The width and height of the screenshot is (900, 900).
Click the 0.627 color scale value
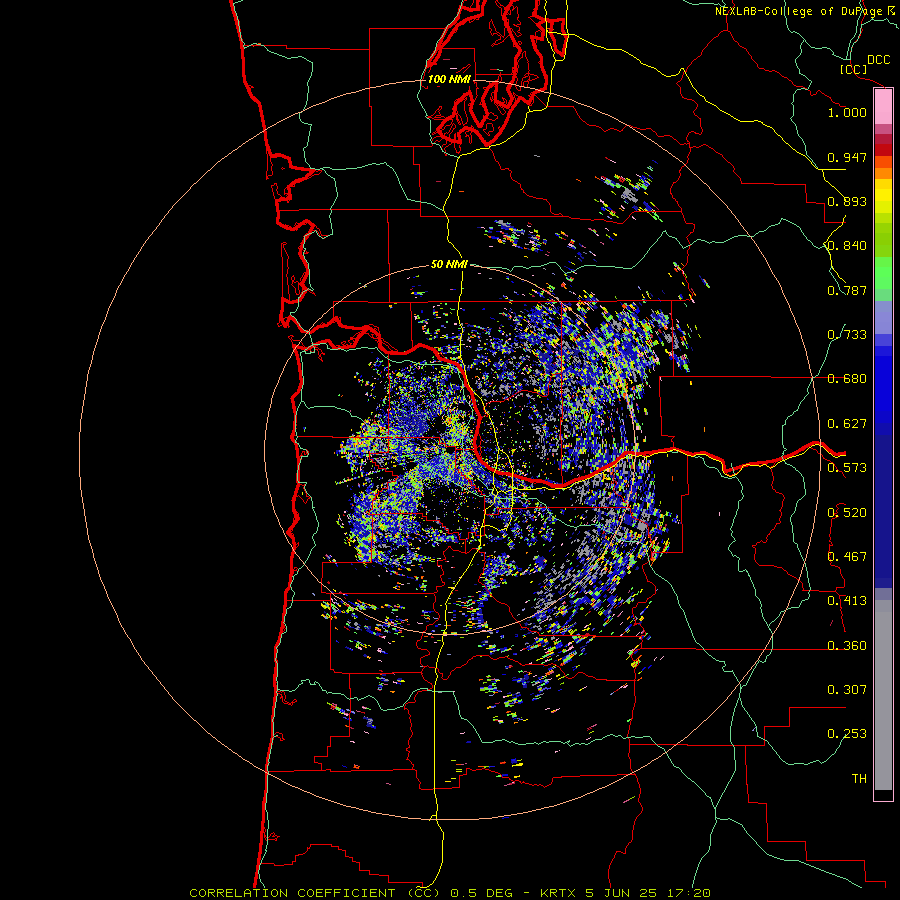pos(847,424)
